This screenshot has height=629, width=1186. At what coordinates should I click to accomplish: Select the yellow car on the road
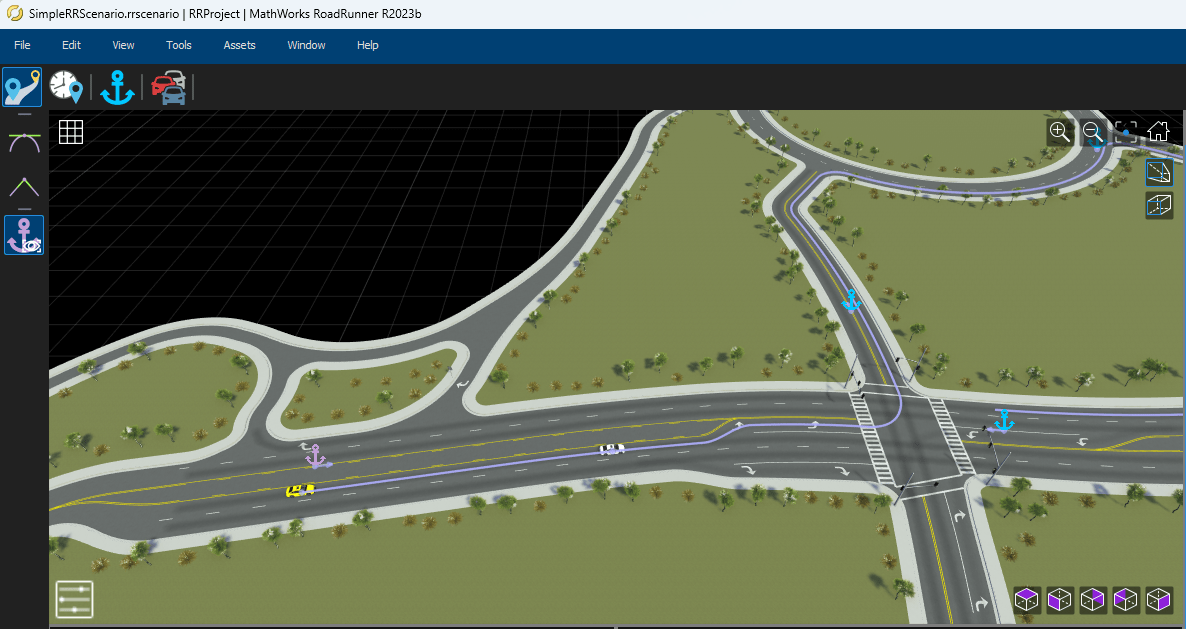point(300,491)
